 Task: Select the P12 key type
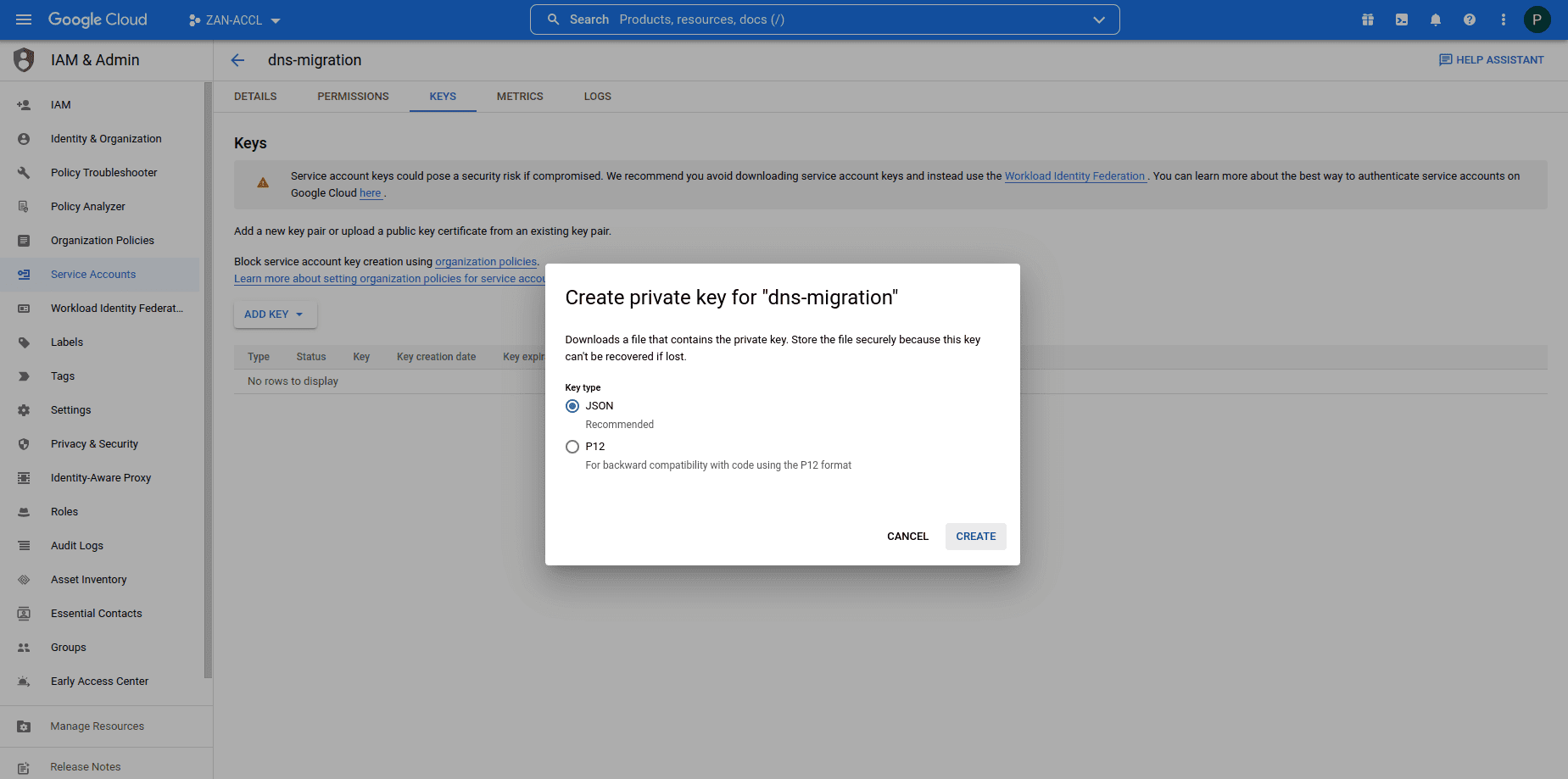click(572, 447)
